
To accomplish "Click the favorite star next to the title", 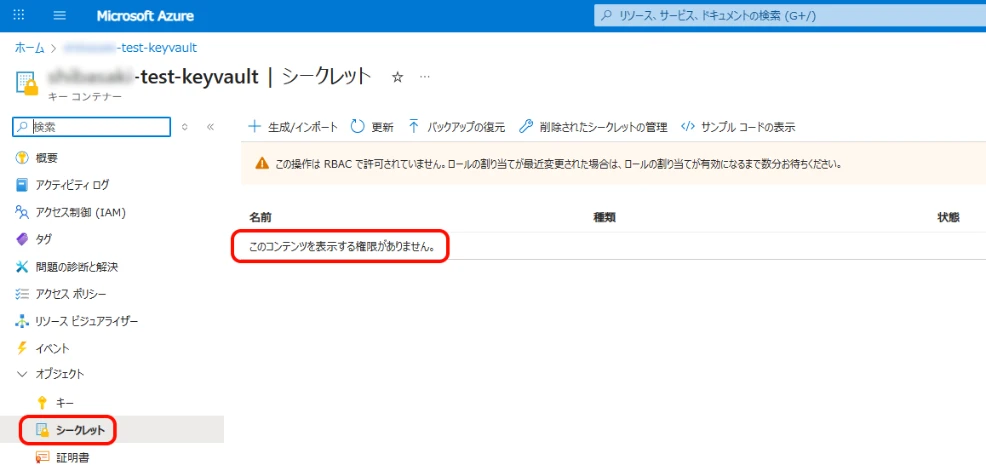I will click(x=397, y=77).
